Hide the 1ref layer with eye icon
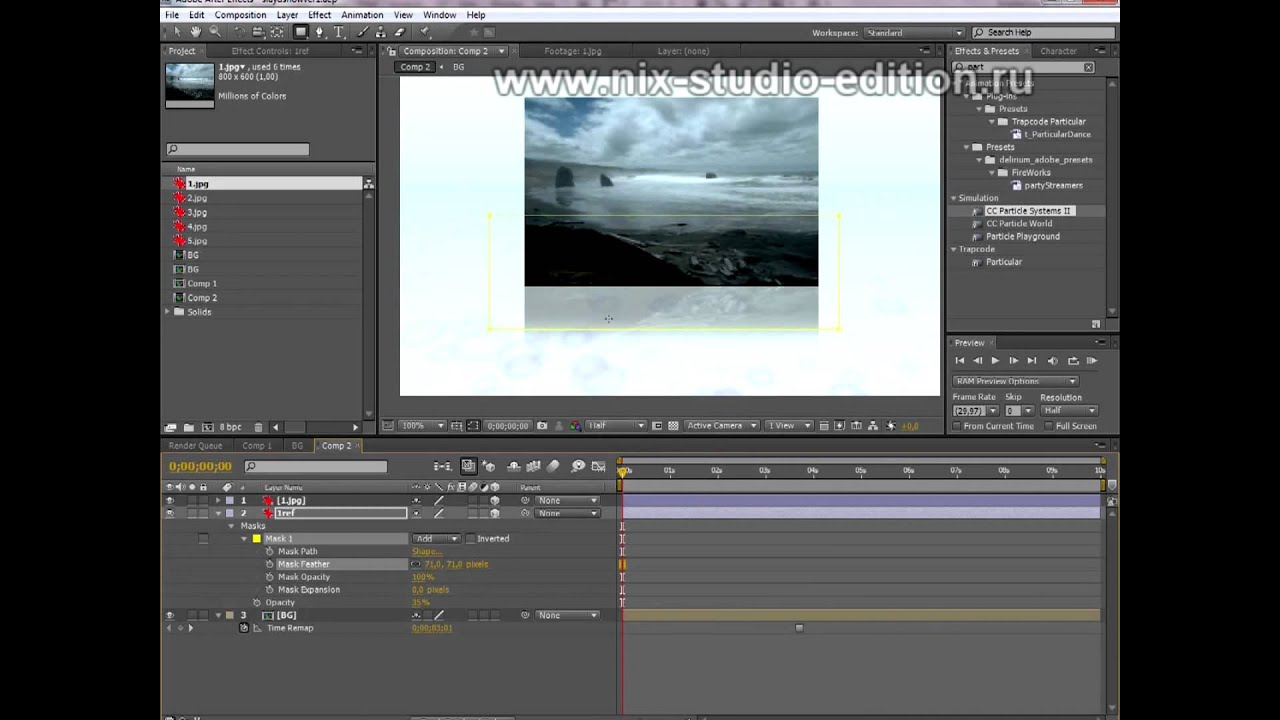Image resolution: width=1280 pixels, height=720 pixels. pos(169,513)
